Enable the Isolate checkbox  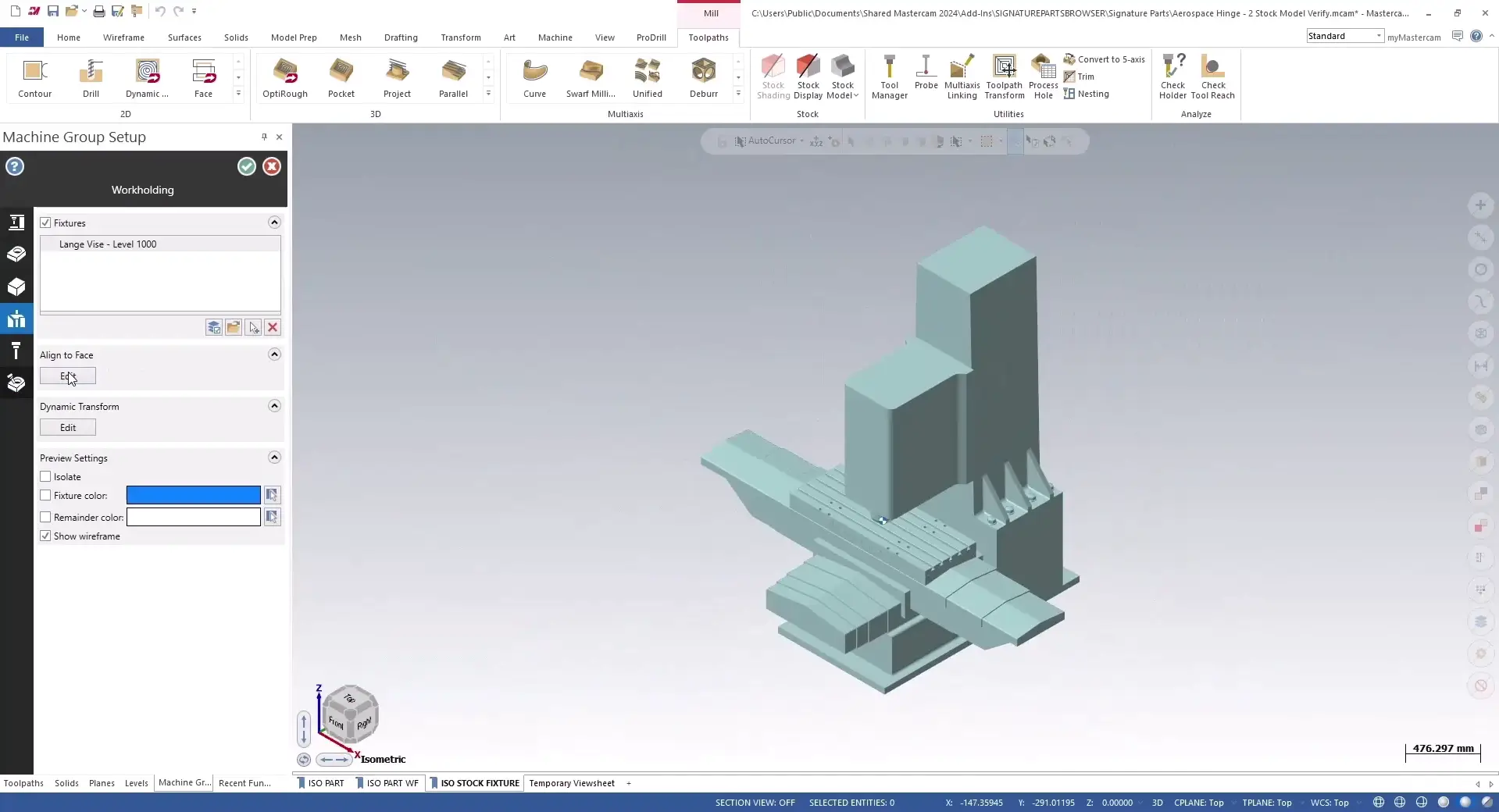coord(46,477)
